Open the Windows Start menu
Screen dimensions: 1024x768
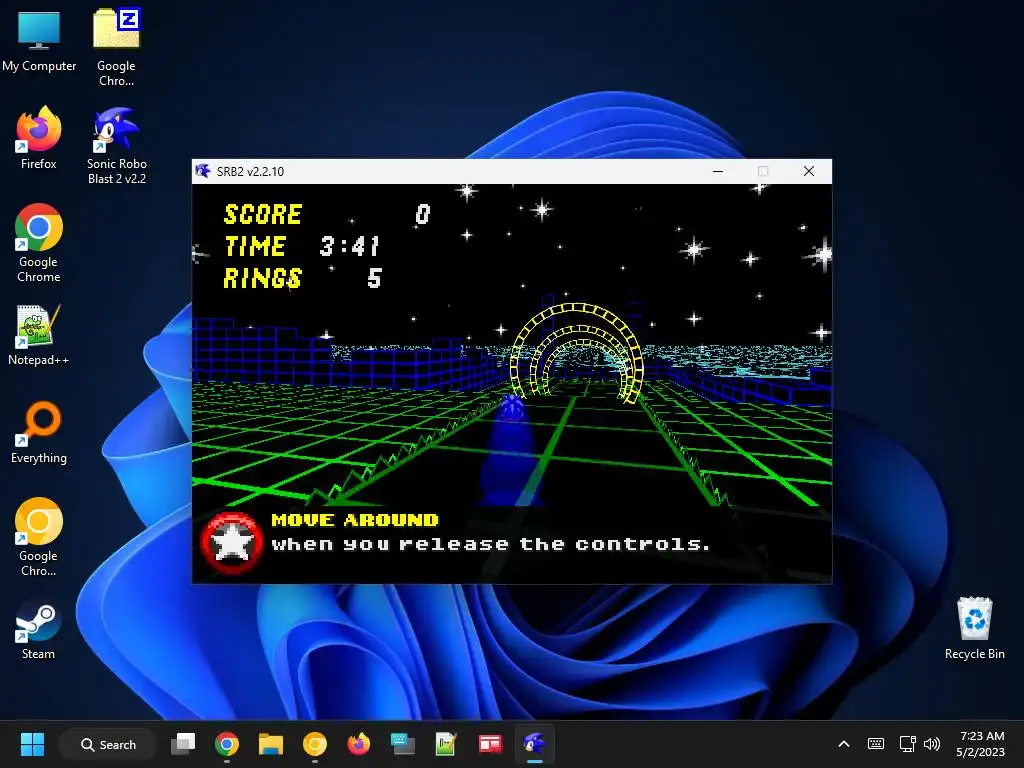[x=32, y=744]
